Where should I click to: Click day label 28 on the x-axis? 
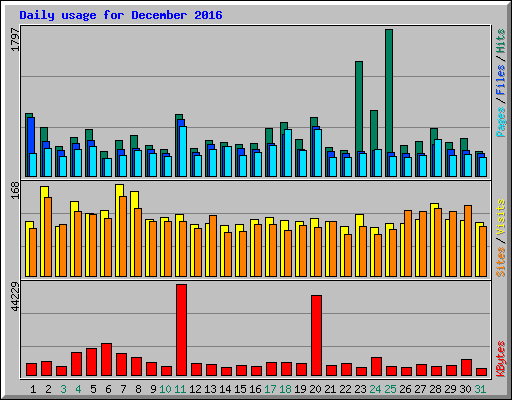435,389
